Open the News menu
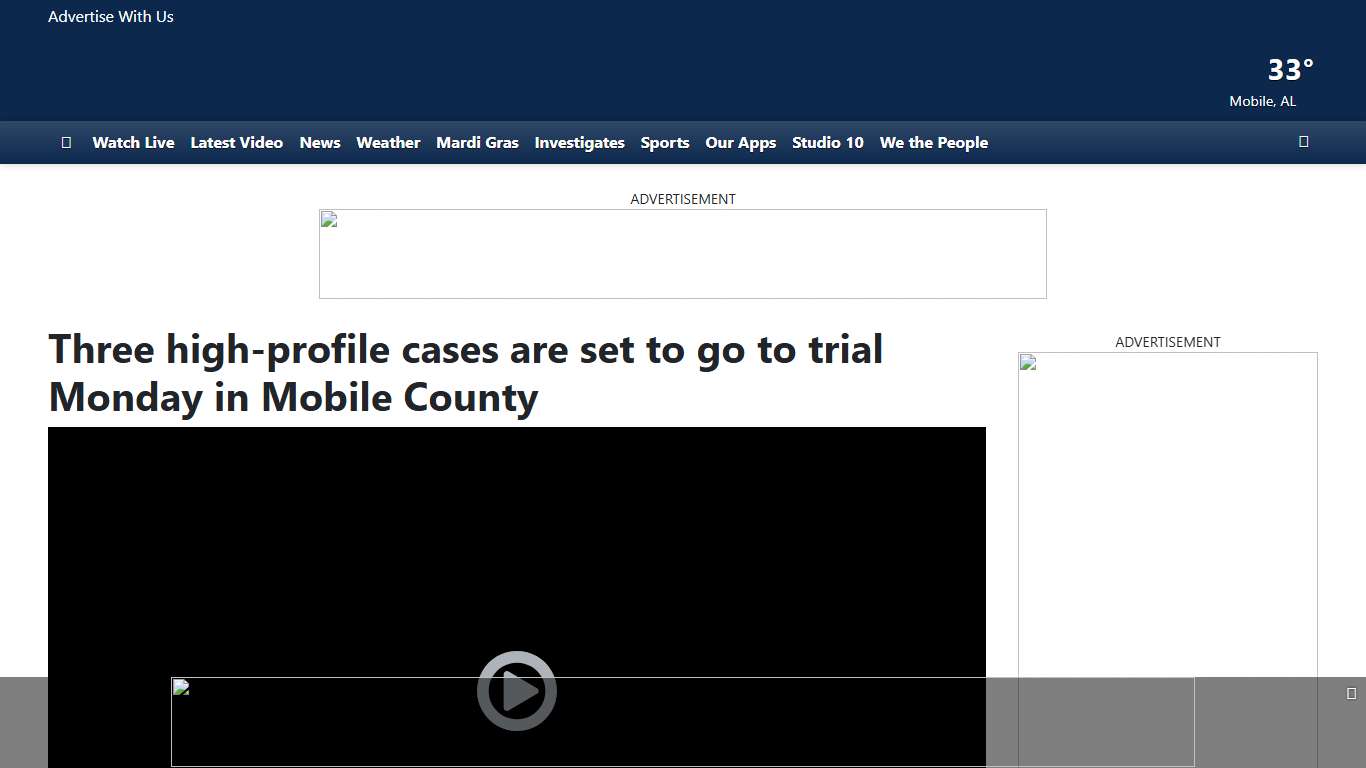The image size is (1366, 768). (x=319, y=142)
